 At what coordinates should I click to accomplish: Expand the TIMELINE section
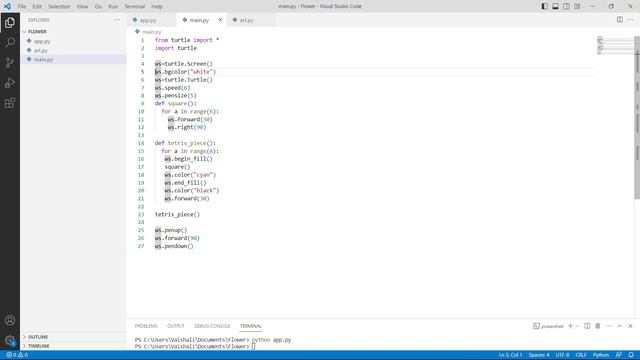(x=73, y=346)
